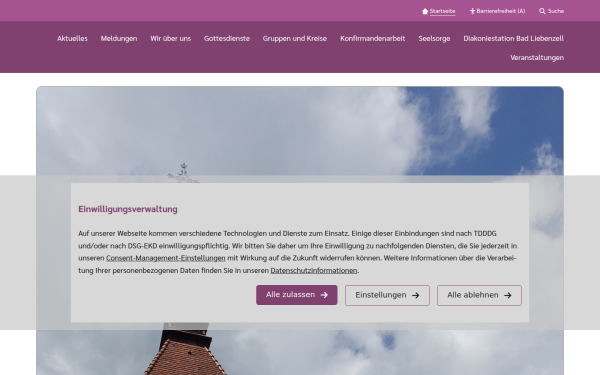Open Konfirmandenarbeit in the navigation

click(372, 38)
